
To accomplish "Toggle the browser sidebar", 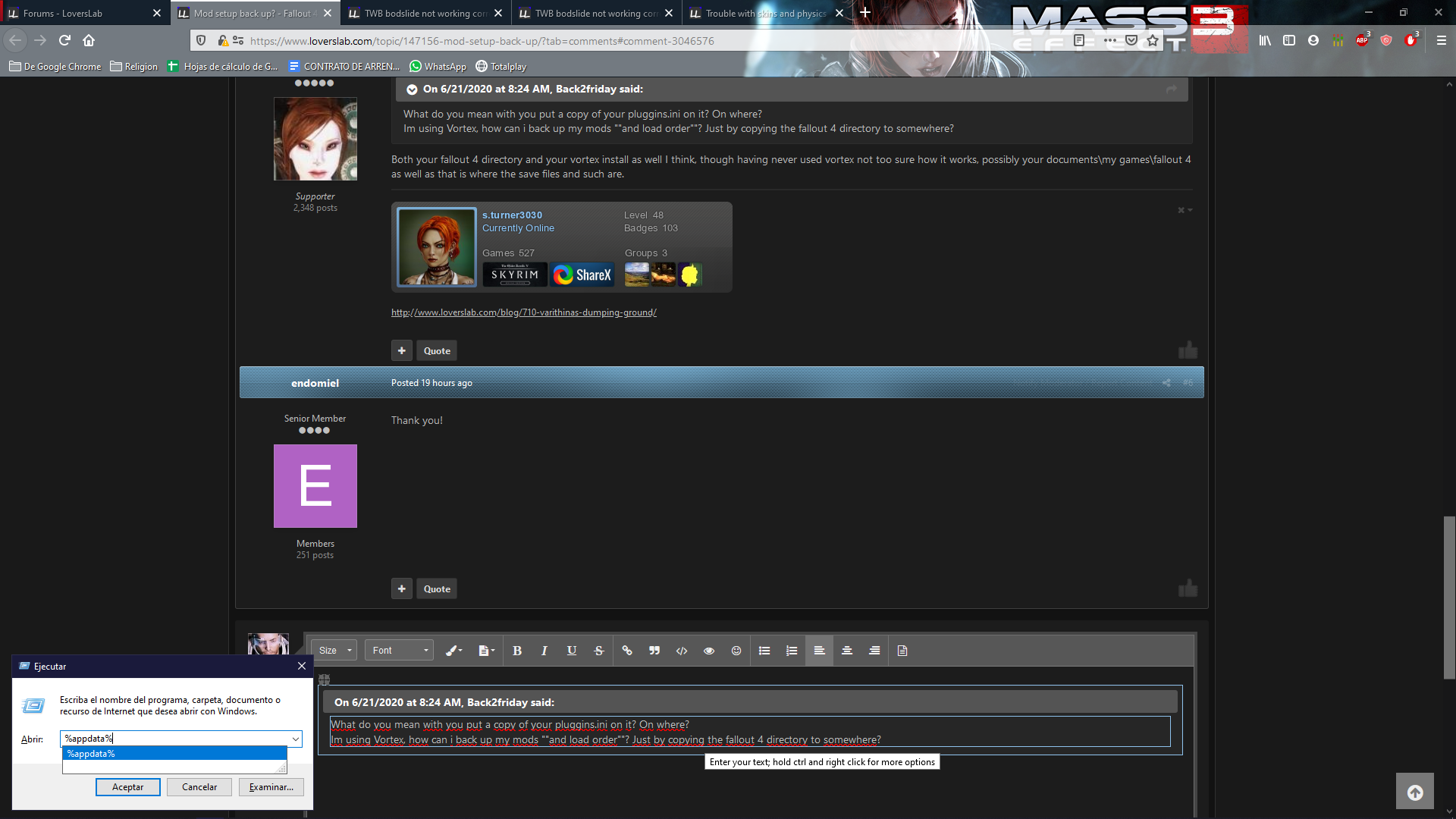I will (1289, 40).
